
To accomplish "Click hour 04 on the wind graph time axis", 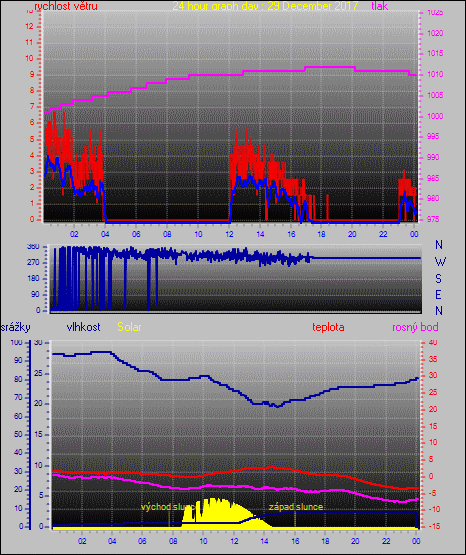I will point(105,234).
